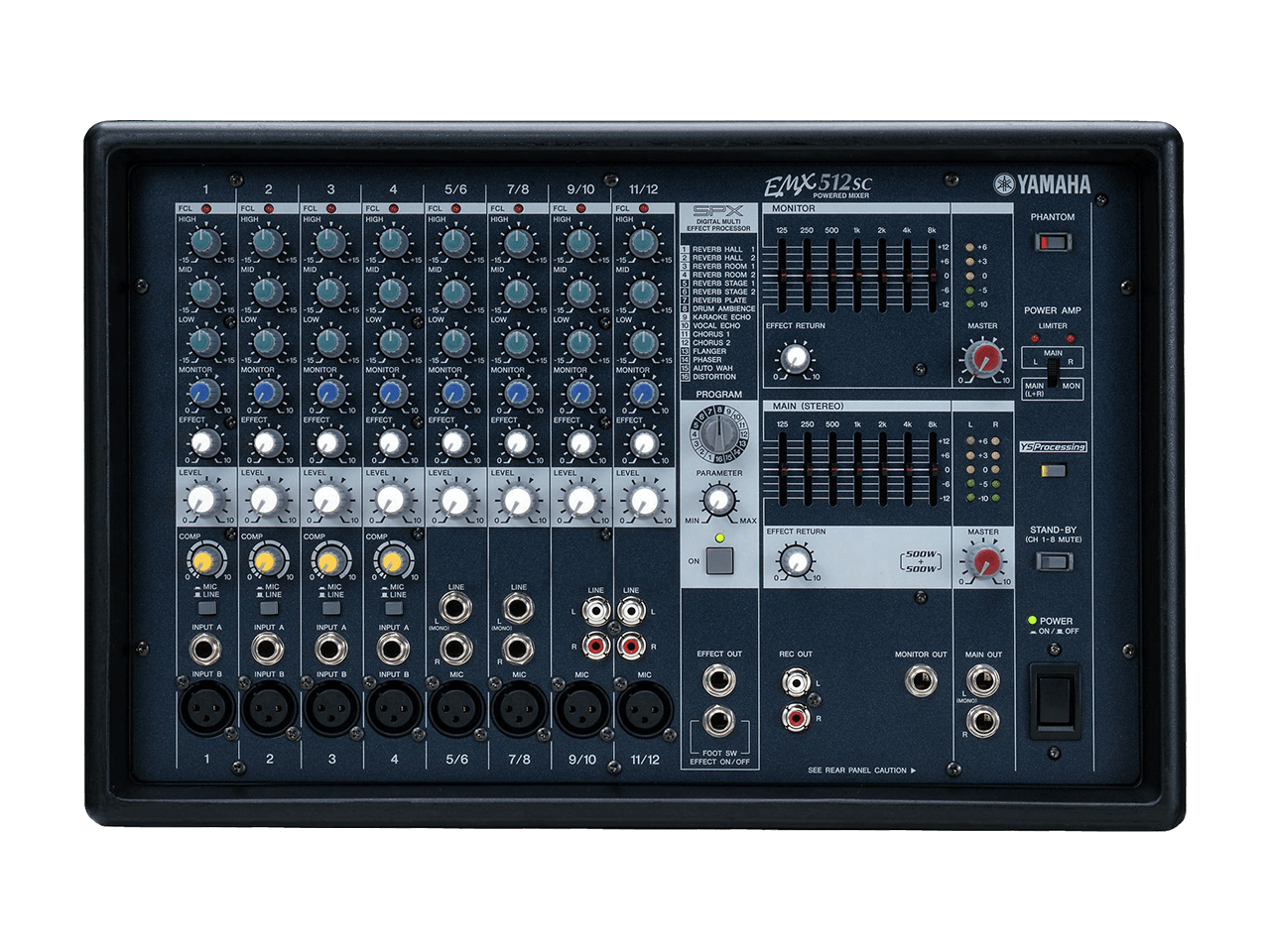Image resolution: width=1270 pixels, height=952 pixels.
Task: Select channel 3 INPUT A jack
Action: 330,651
